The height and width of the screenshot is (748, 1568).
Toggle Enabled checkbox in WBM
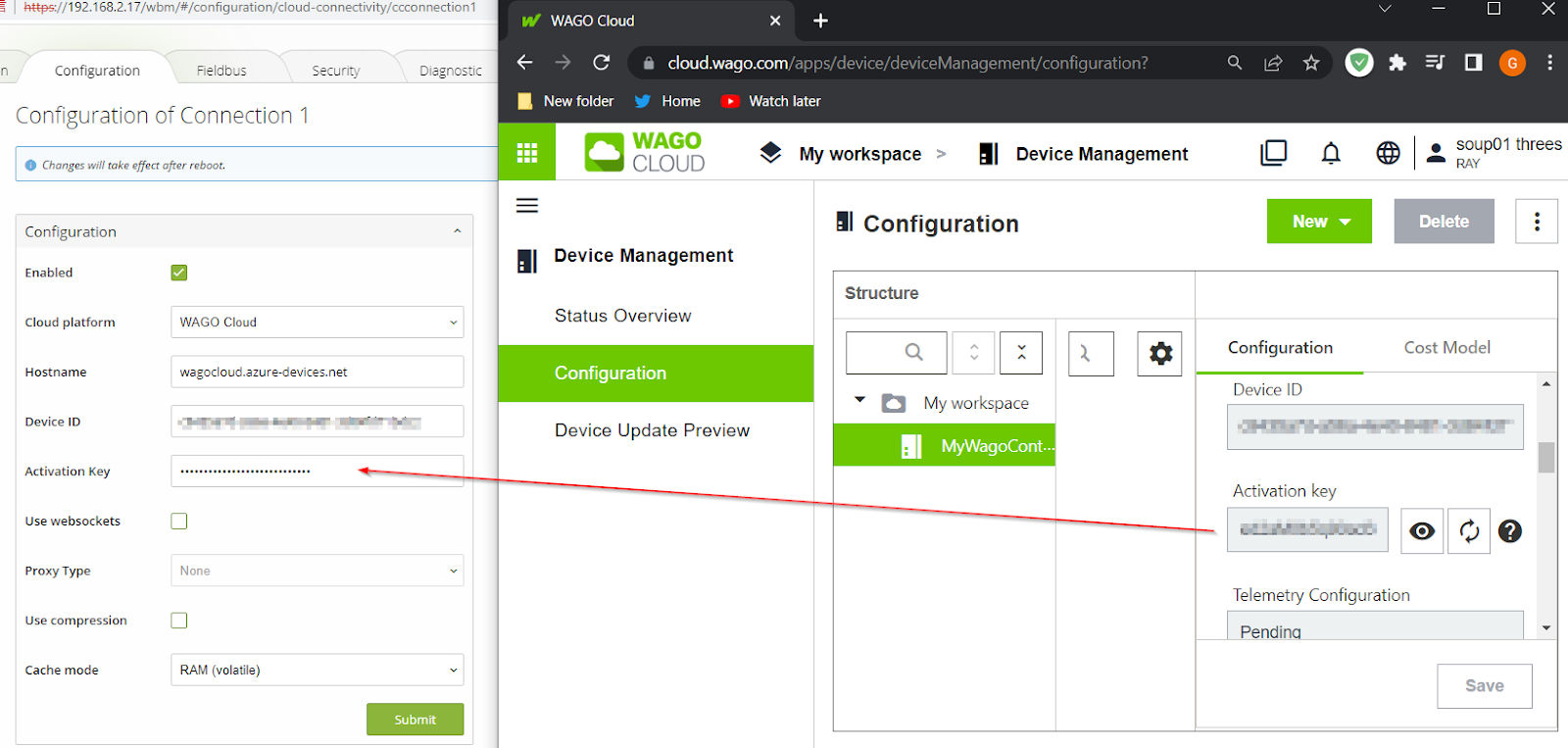pyautogui.click(x=178, y=273)
